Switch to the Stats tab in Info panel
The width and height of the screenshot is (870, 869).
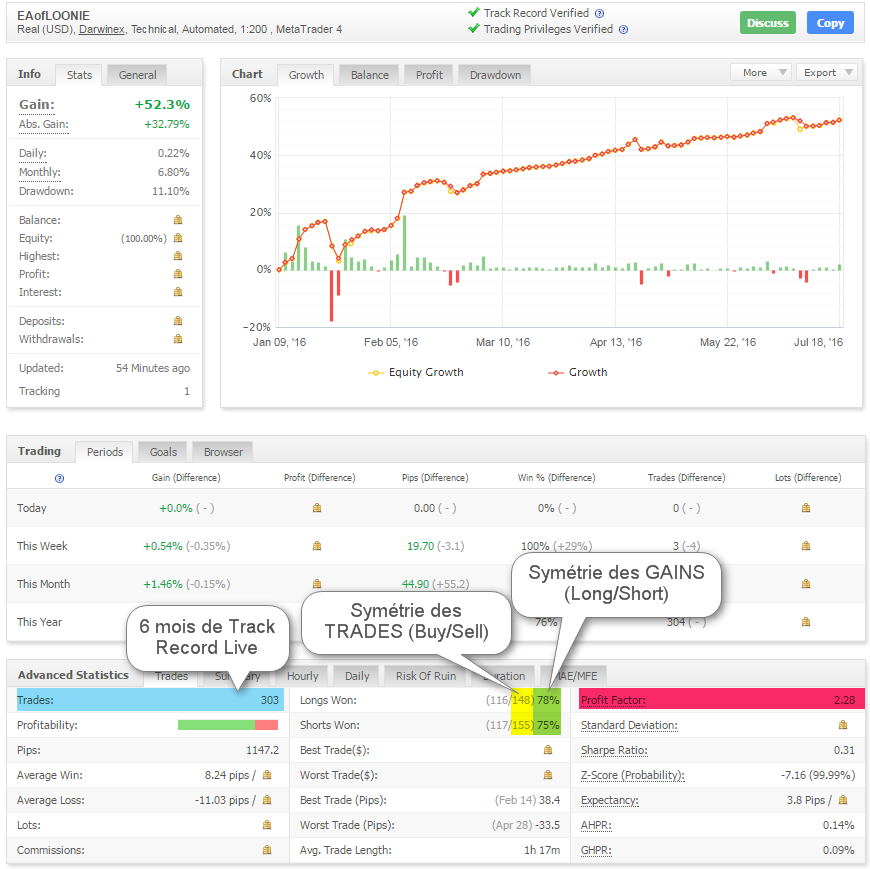pyautogui.click(x=79, y=75)
